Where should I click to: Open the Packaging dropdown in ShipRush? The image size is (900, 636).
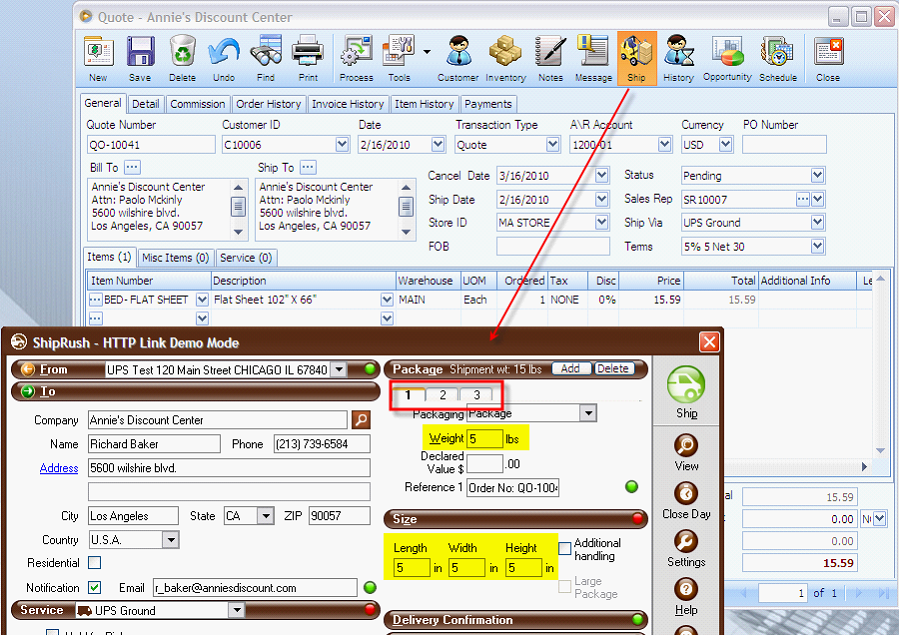point(588,413)
